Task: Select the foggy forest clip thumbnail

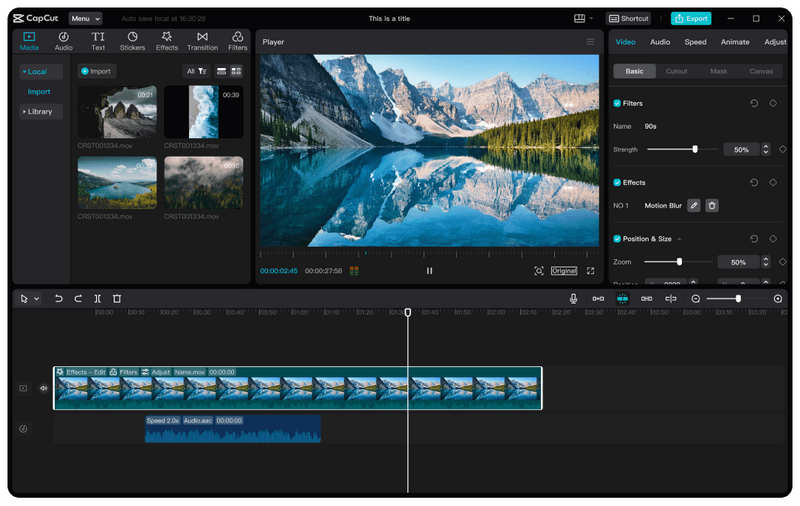Action: (203, 183)
